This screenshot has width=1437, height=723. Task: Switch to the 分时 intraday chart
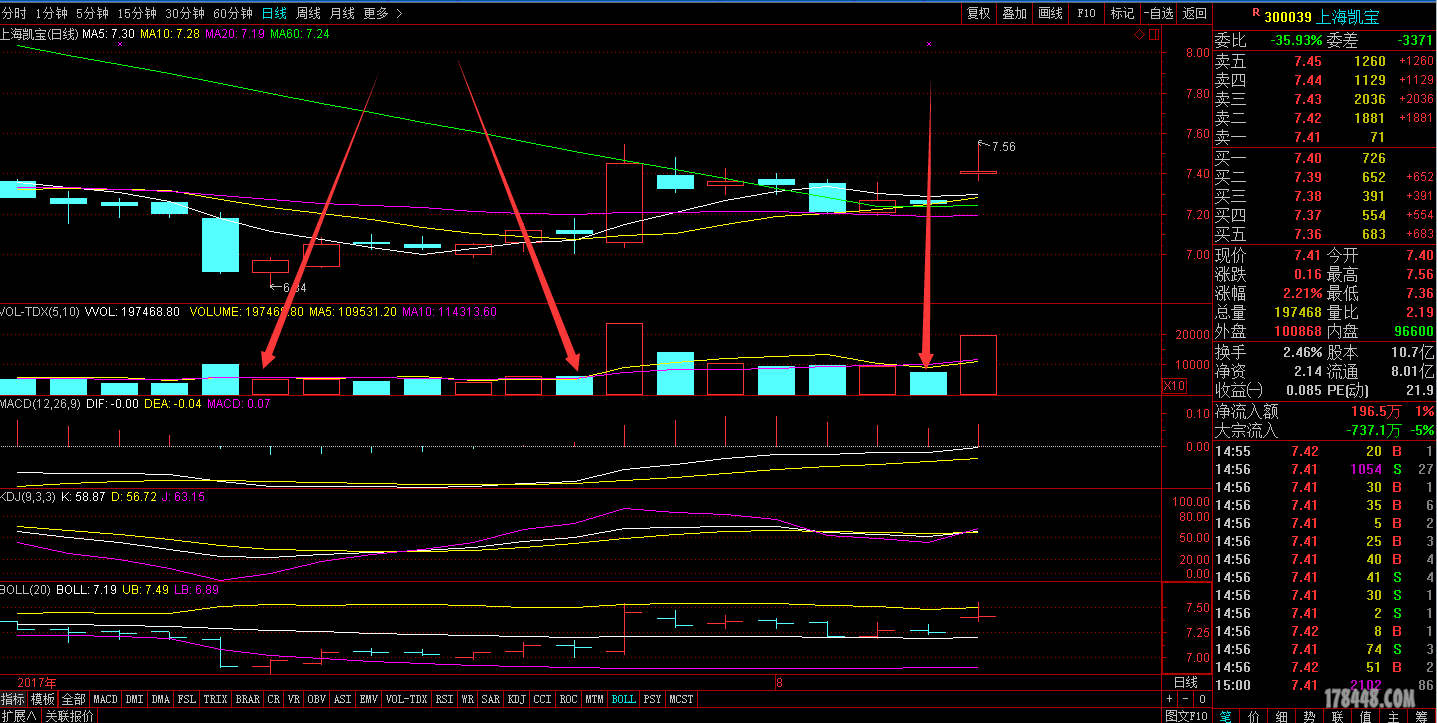14,13
